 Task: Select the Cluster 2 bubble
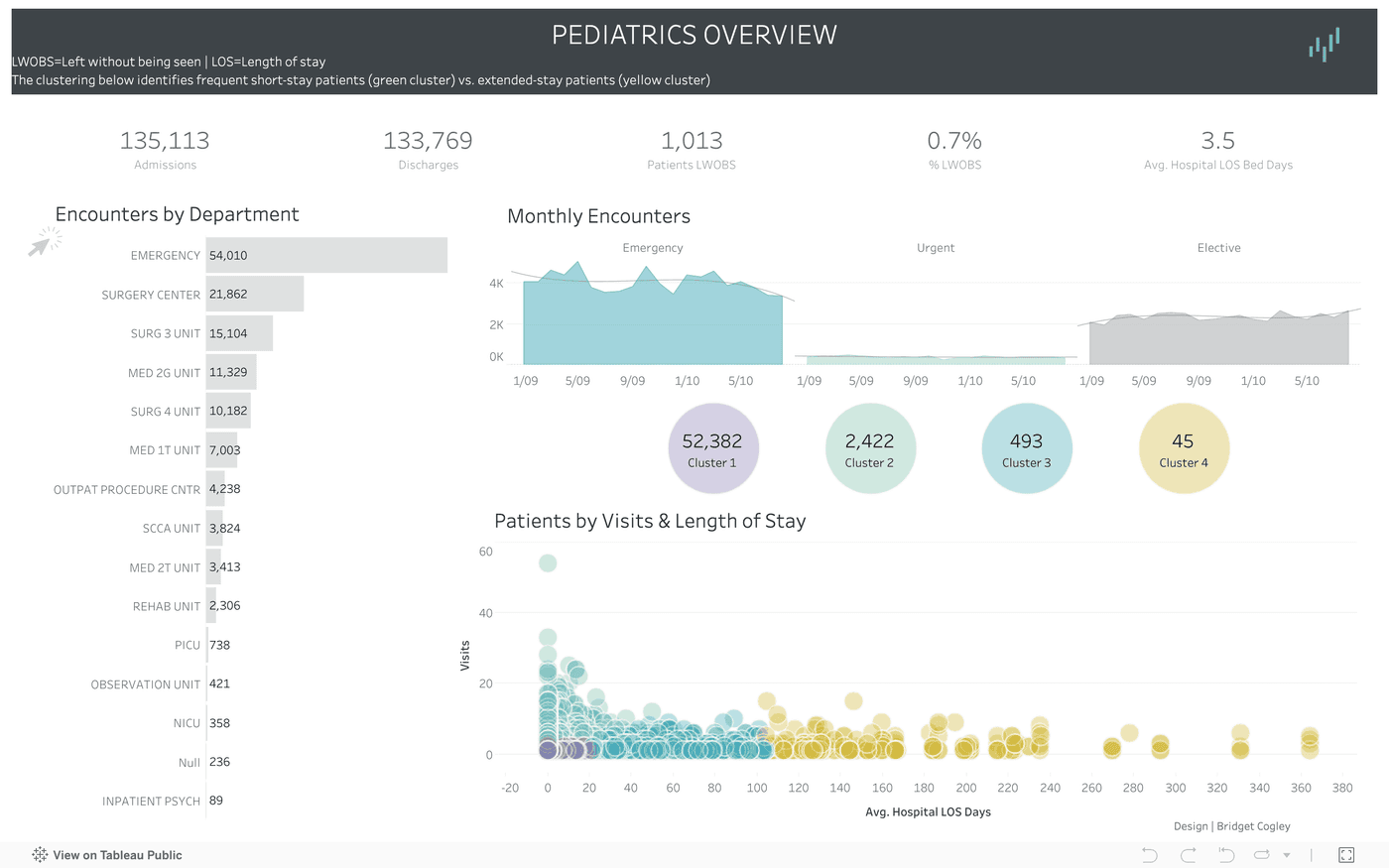[870, 448]
